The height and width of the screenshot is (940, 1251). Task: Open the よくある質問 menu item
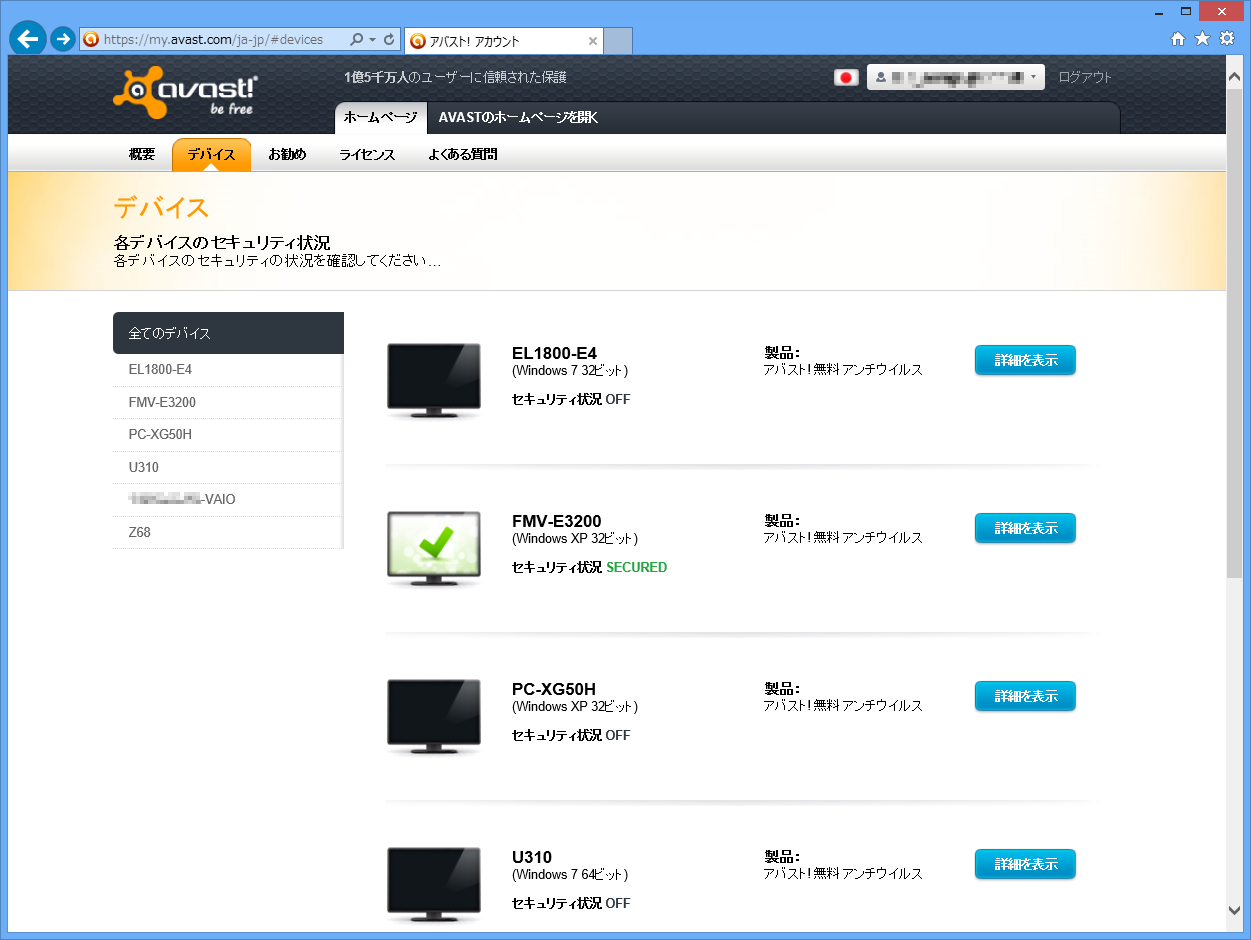(x=462, y=155)
